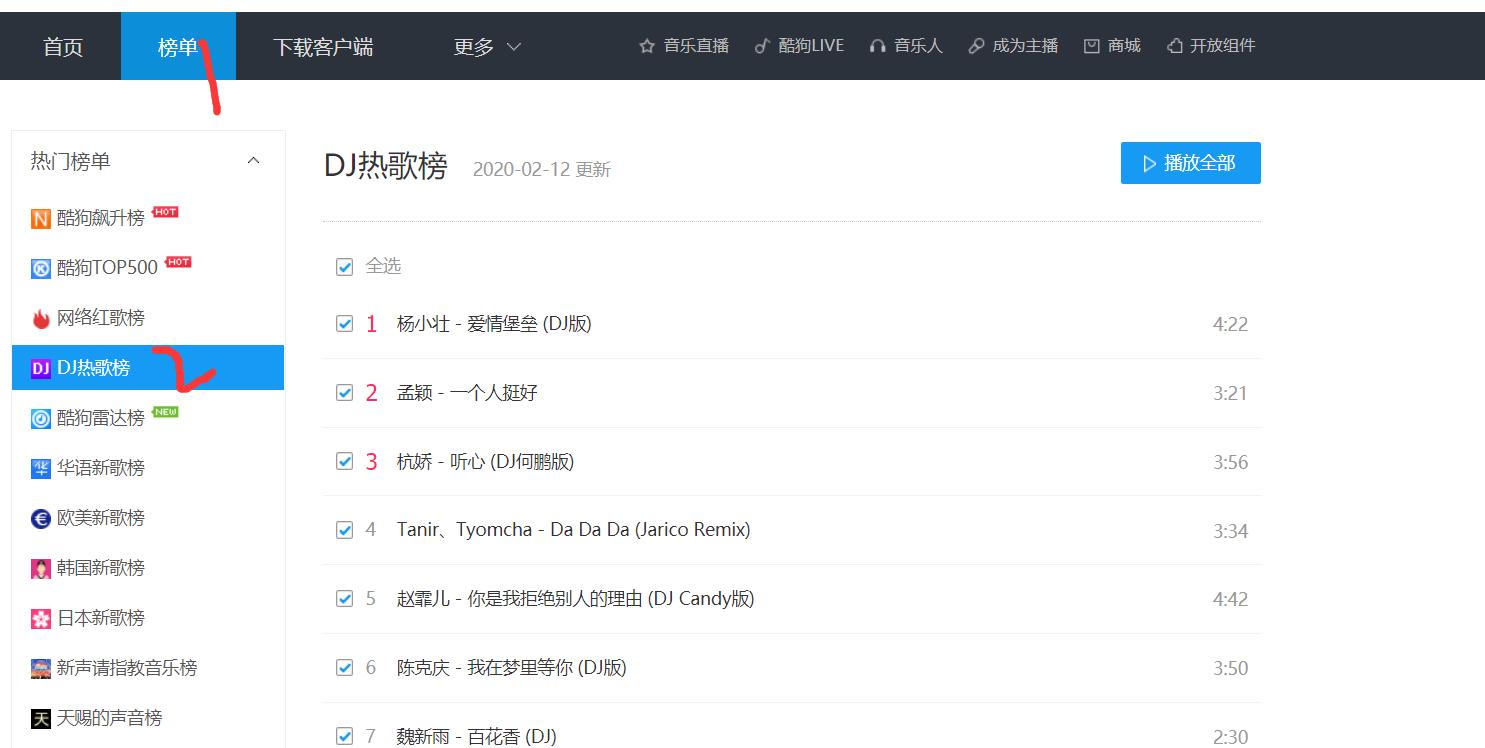Click the 酷狗LIVE link text

pos(811,46)
